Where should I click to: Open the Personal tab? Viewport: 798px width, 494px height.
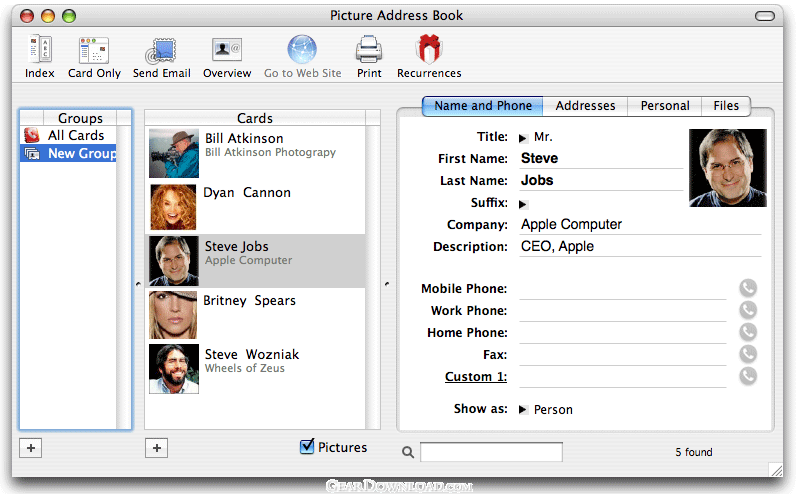[x=665, y=106]
